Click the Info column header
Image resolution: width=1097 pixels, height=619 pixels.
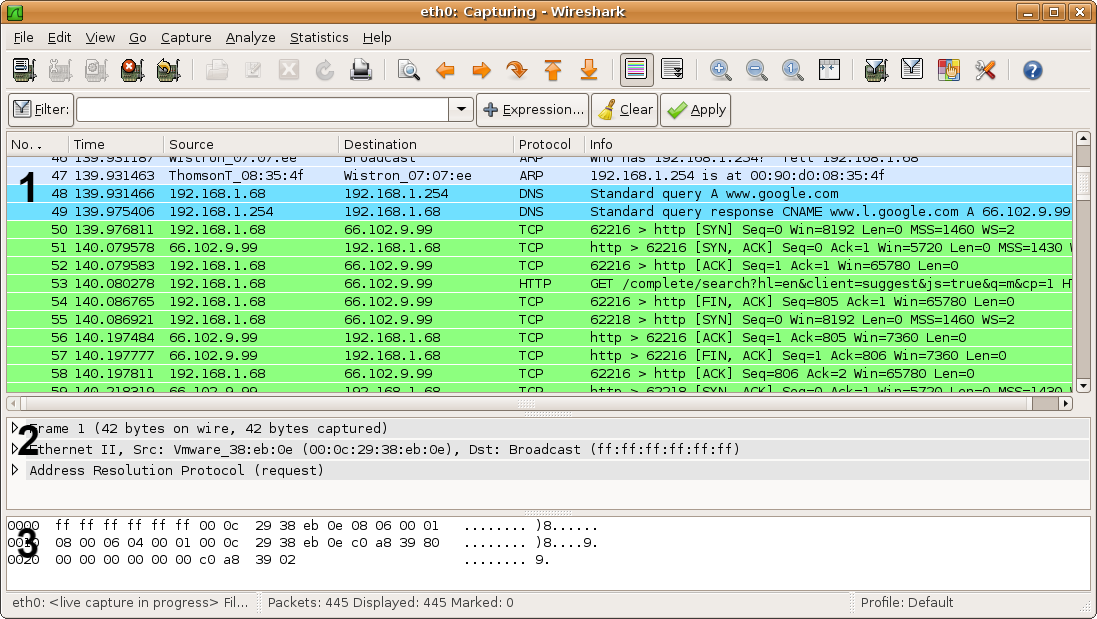tap(828, 145)
